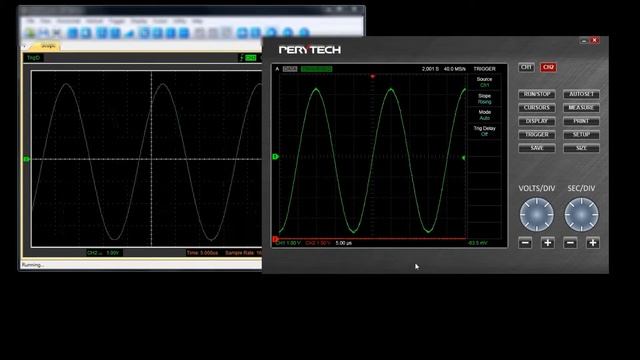Open the CURSORS function
The height and width of the screenshot is (360, 640).
tap(537, 108)
